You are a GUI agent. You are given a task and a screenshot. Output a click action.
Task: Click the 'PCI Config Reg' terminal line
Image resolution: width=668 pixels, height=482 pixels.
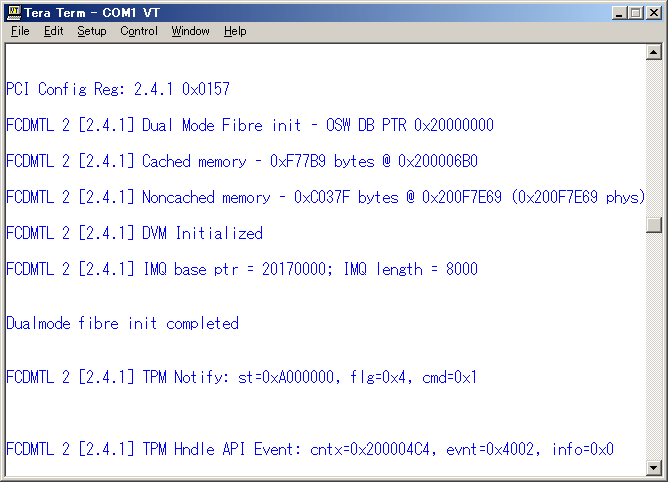(118, 90)
